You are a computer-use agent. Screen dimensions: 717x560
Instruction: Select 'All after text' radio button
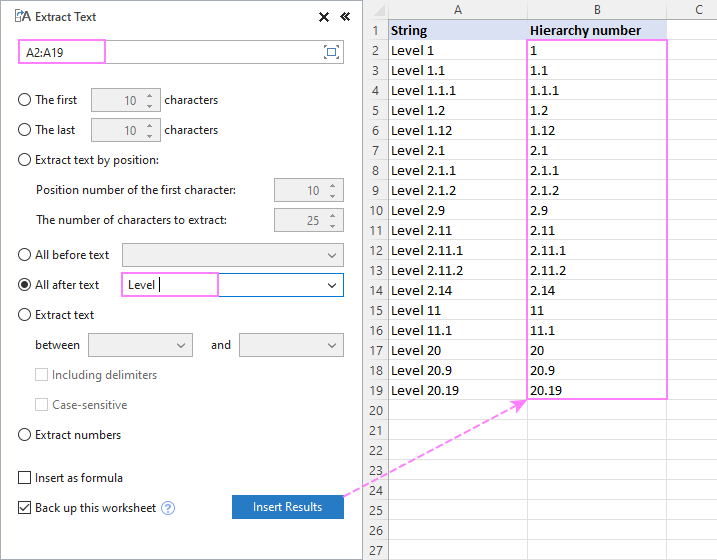(24, 285)
